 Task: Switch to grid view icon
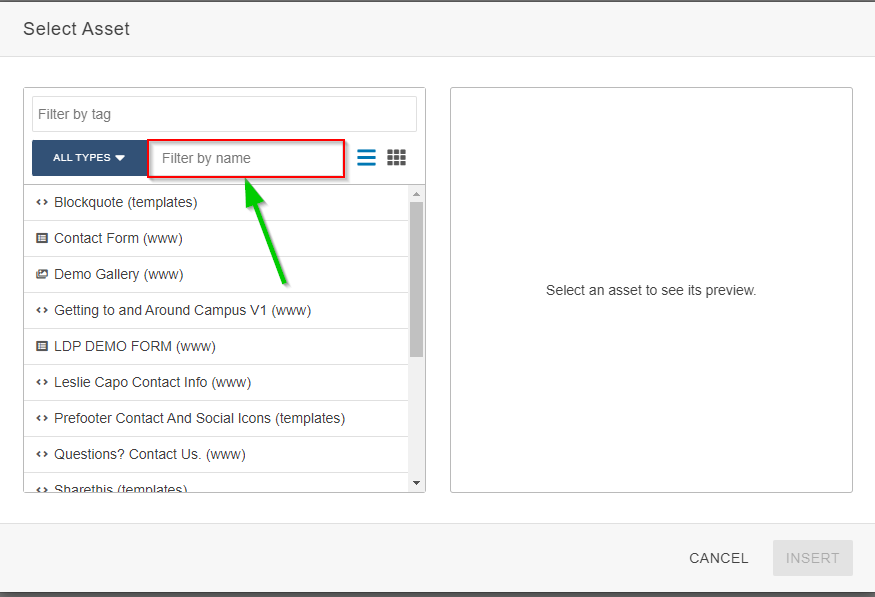[x=397, y=158]
